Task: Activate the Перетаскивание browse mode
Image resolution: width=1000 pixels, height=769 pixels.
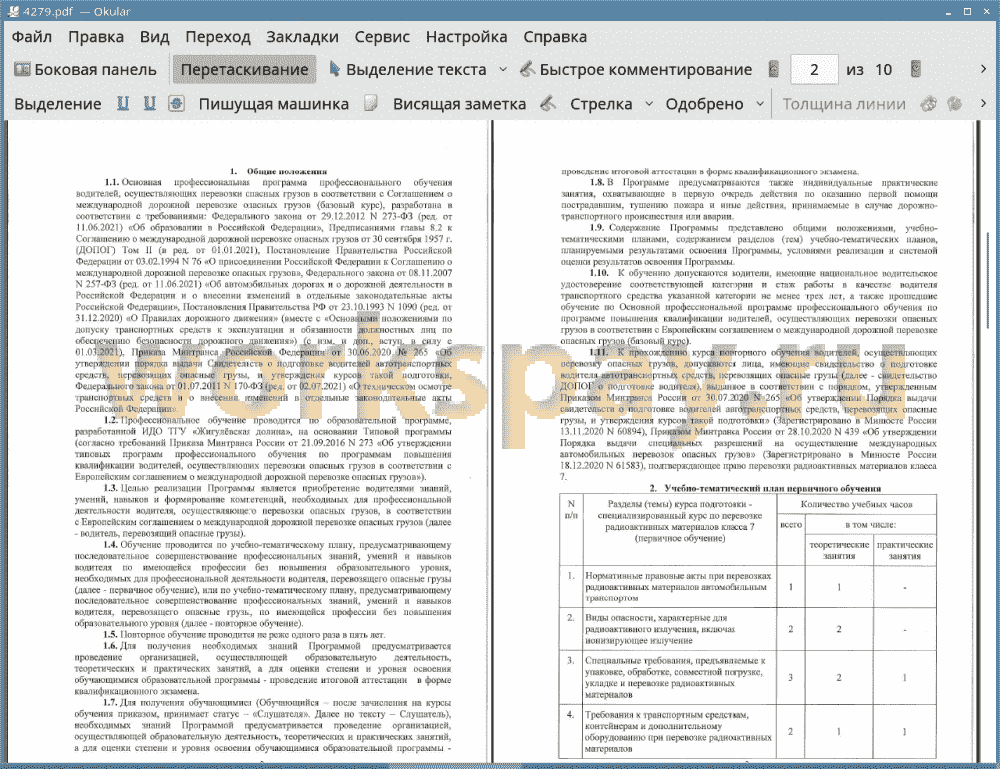Action: tap(244, 70)
